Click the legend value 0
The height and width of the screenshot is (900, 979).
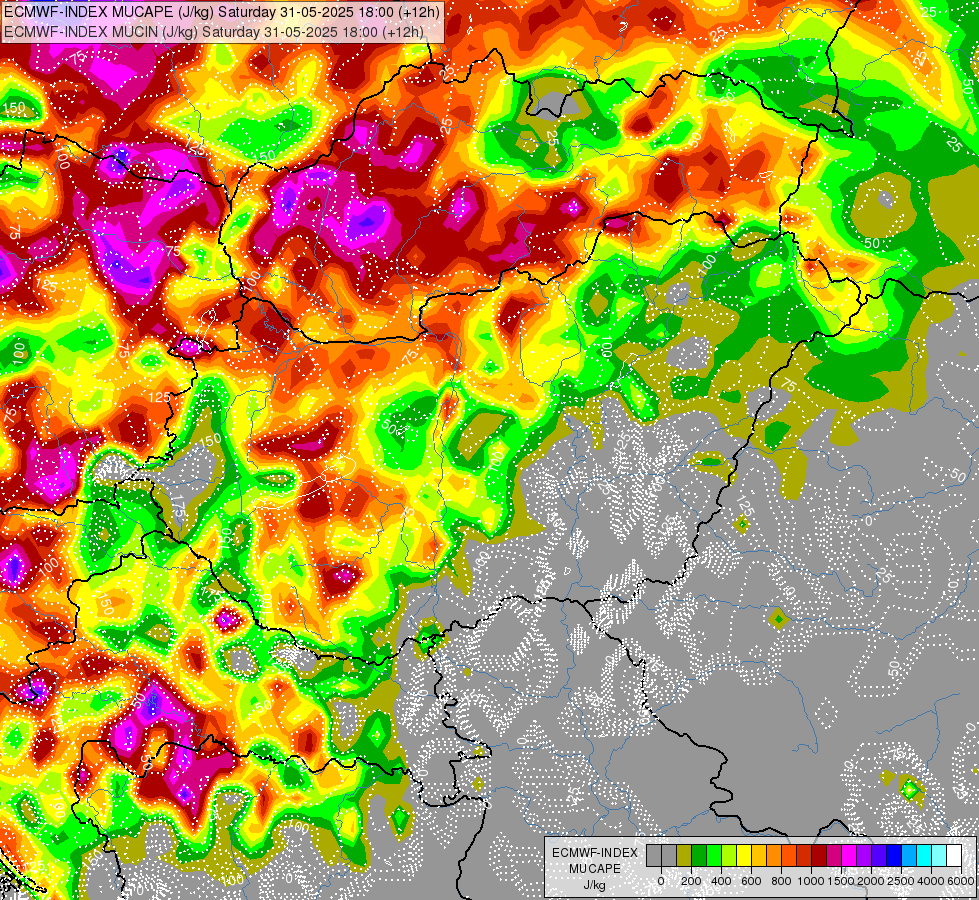(x=661, y=881)
